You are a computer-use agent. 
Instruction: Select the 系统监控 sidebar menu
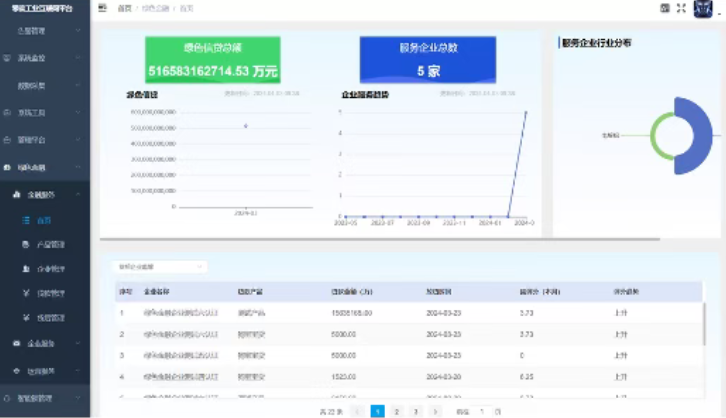pyautogui.click(x=45, y=58)
